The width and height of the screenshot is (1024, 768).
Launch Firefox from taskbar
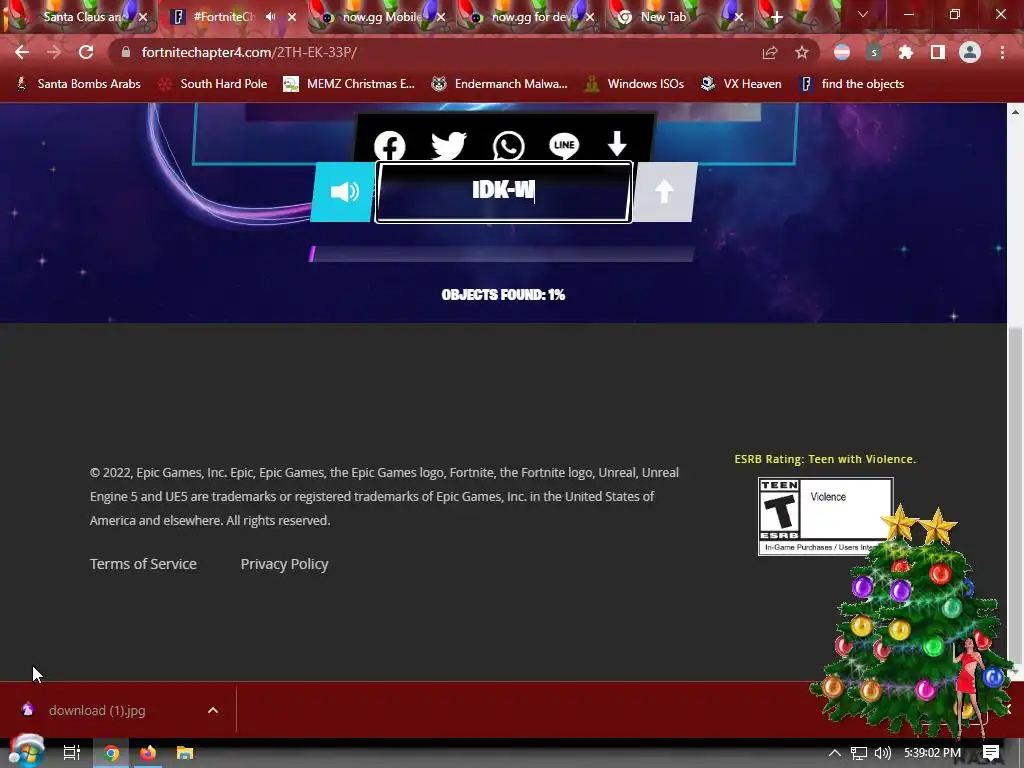[x=148, y=753]
